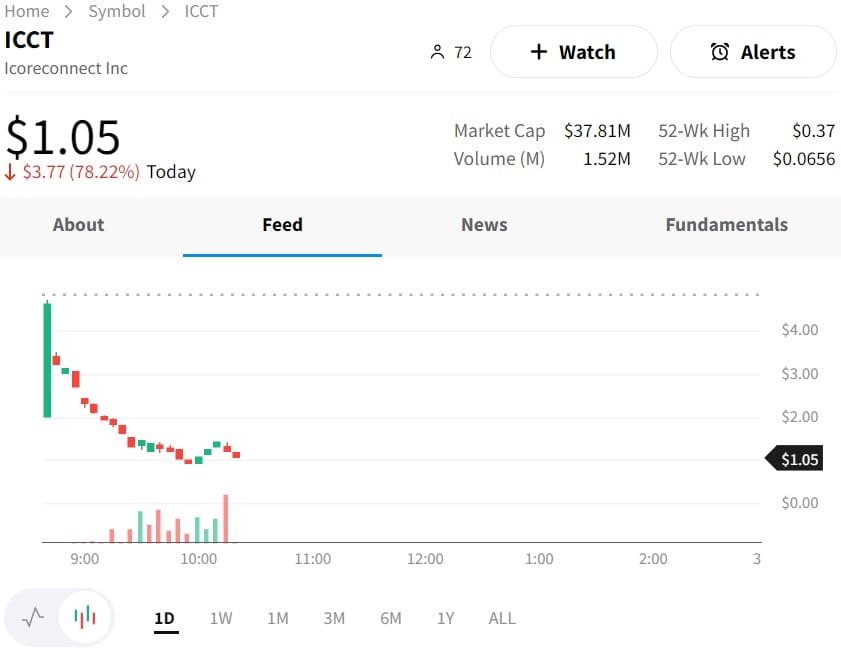Switch to the candlestick chart view

pyautogui.click(x=86, y=617)
